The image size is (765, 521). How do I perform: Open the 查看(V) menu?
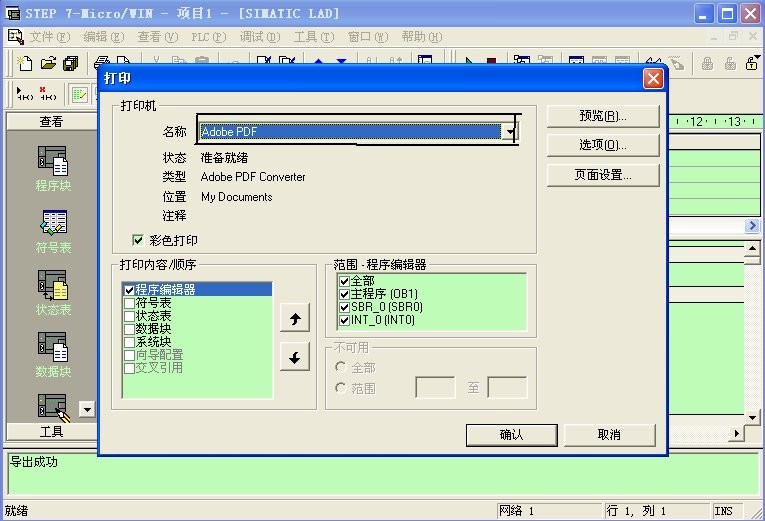(x=158, y=37)
